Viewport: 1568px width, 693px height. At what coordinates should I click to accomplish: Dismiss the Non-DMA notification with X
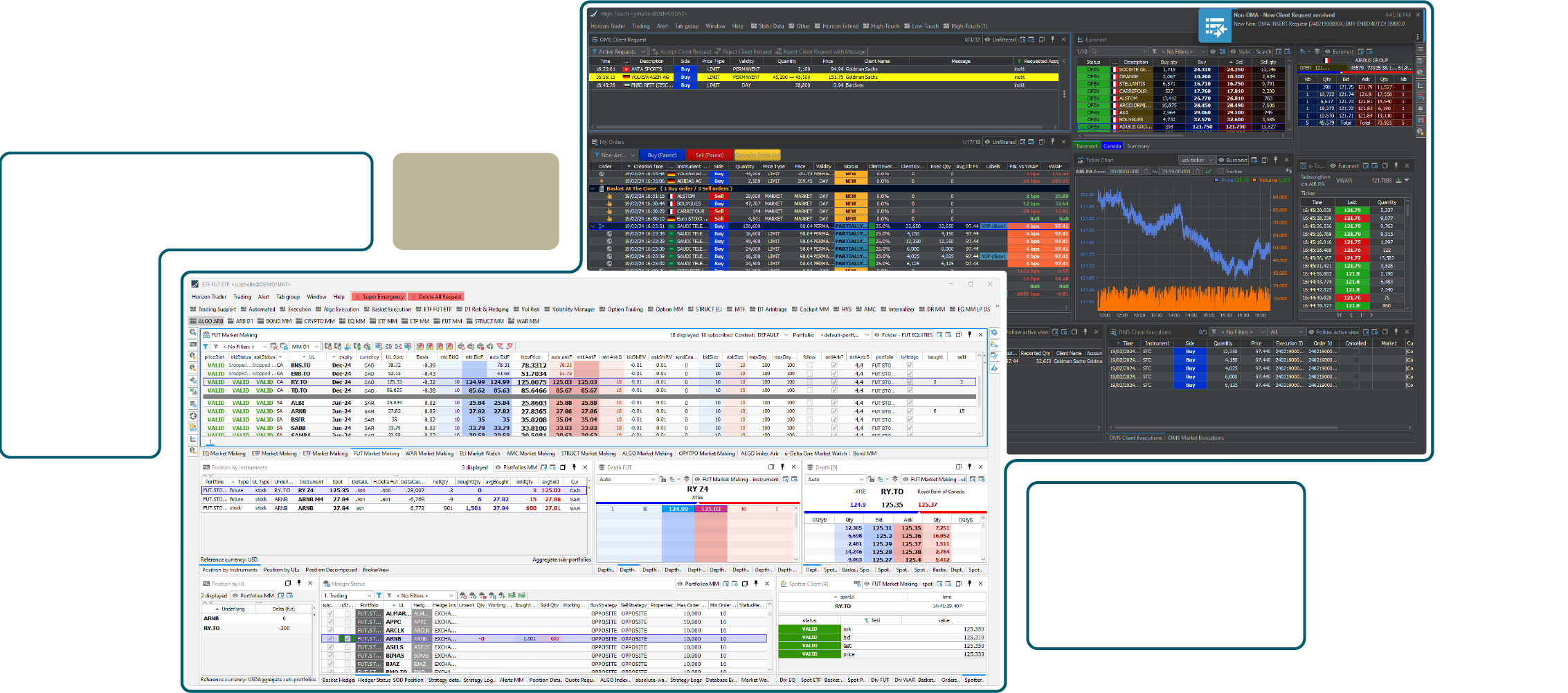(x=1418, y=15)
